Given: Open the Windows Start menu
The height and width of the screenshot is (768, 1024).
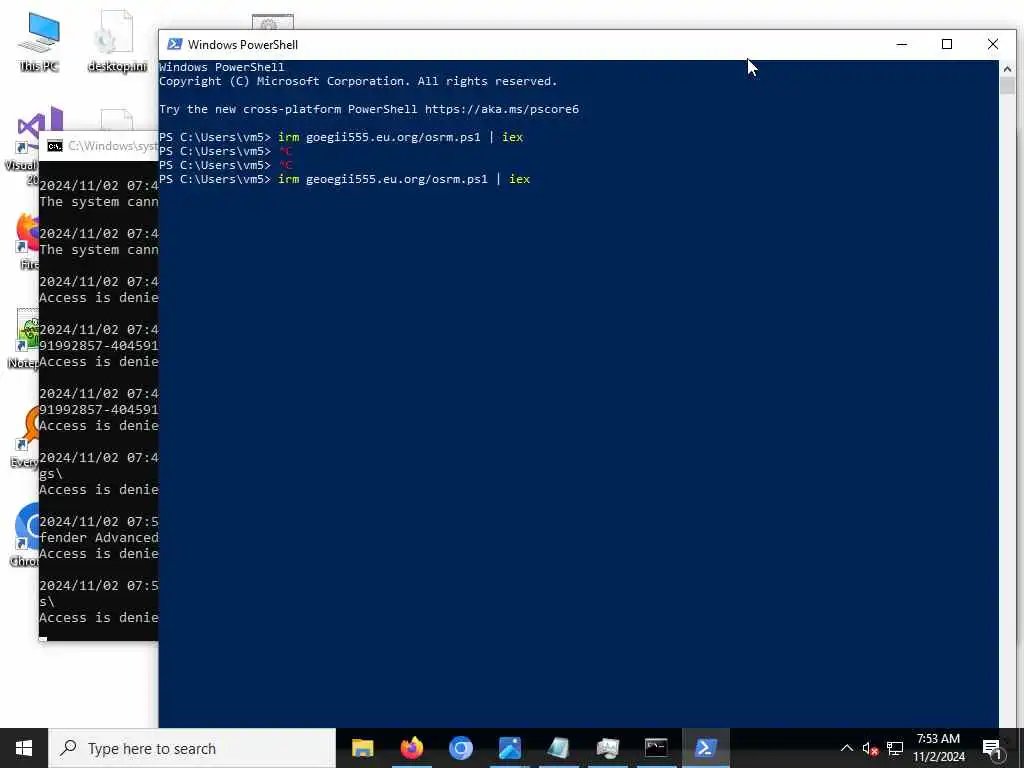Looking at the screenshot, I should pos(24,748).
